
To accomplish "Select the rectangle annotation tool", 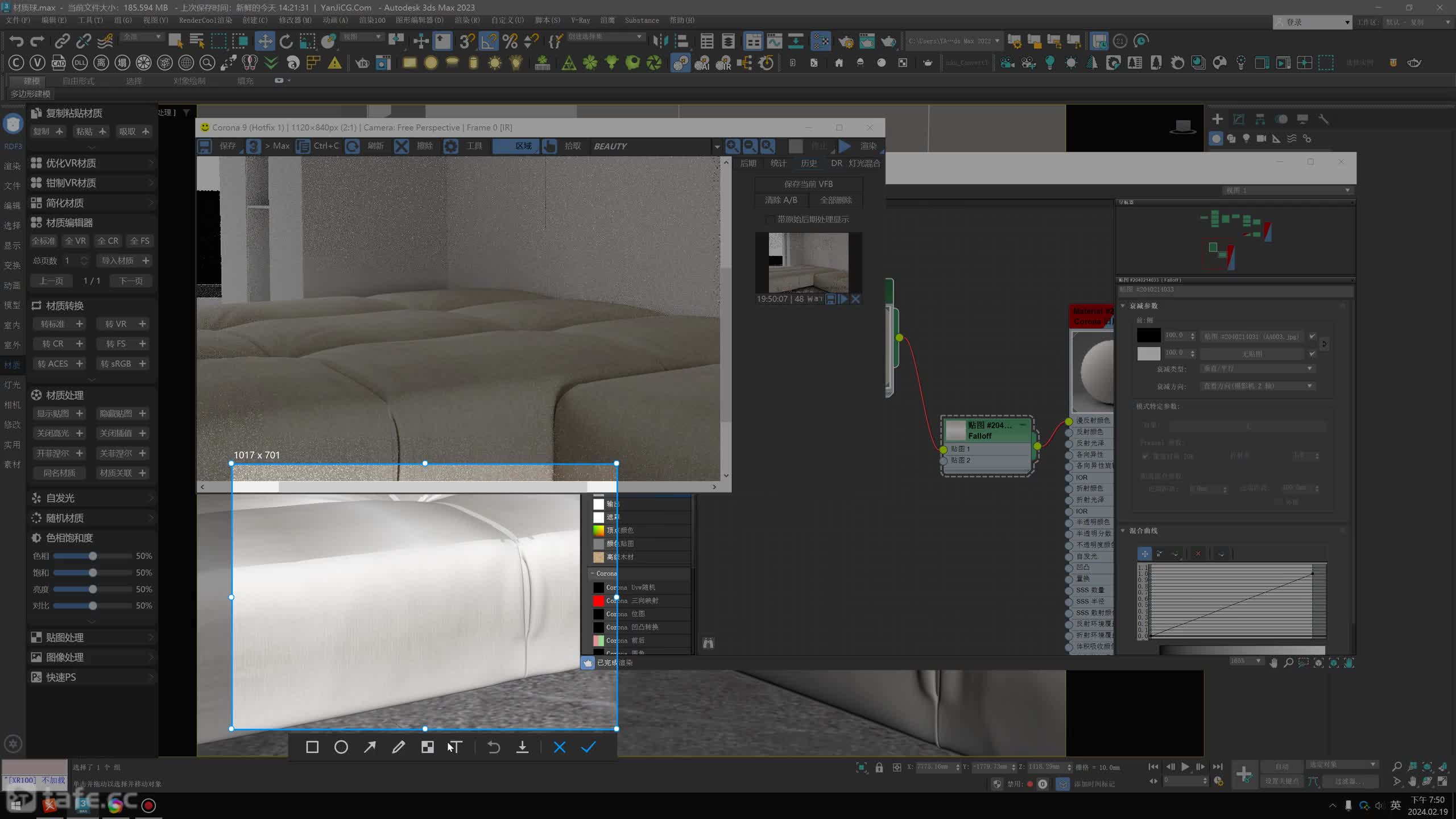I will [x=312, y=747].
